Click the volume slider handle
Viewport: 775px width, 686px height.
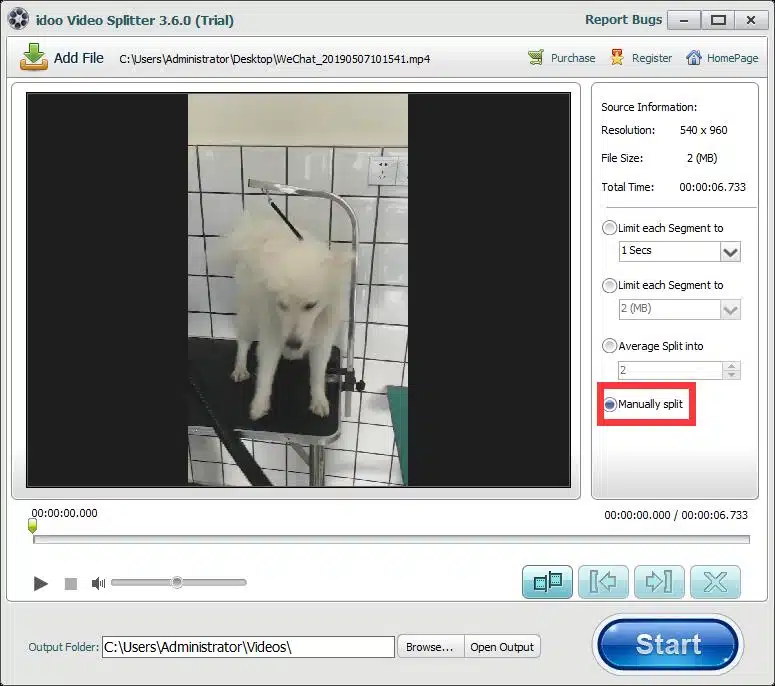tap(176, 582)
